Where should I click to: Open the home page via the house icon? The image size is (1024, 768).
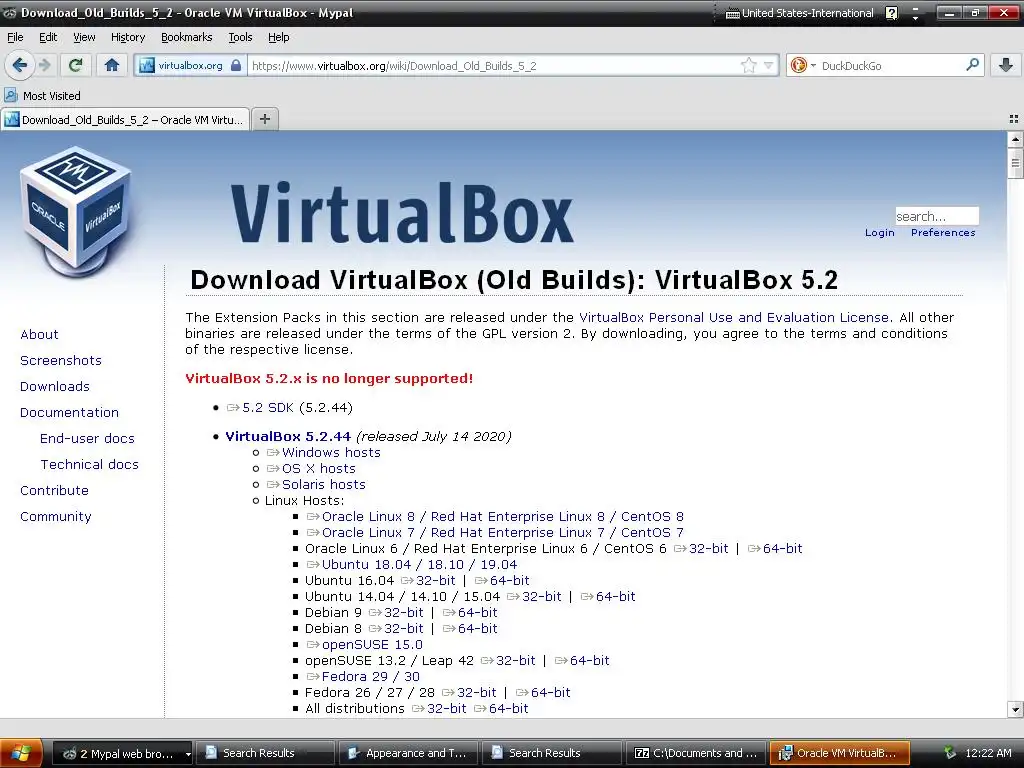(112, 65)
